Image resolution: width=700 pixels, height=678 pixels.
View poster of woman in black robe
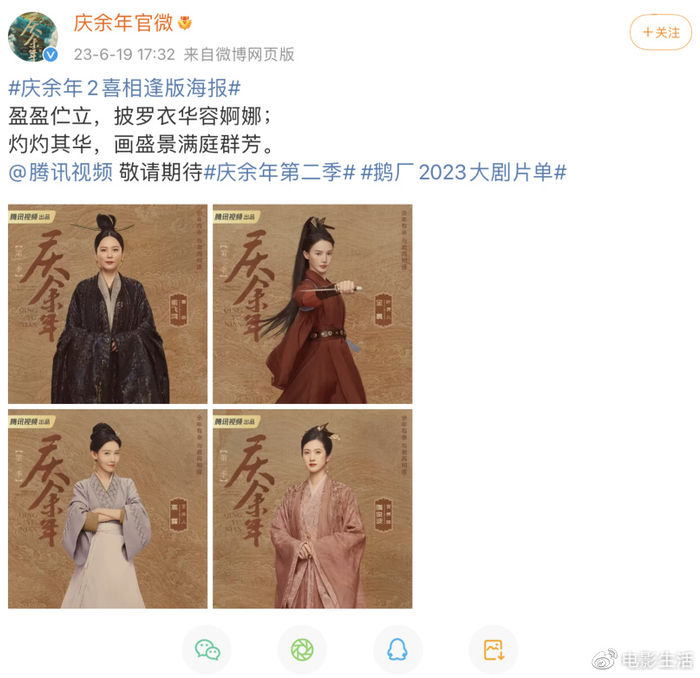(x=108, y=304)
